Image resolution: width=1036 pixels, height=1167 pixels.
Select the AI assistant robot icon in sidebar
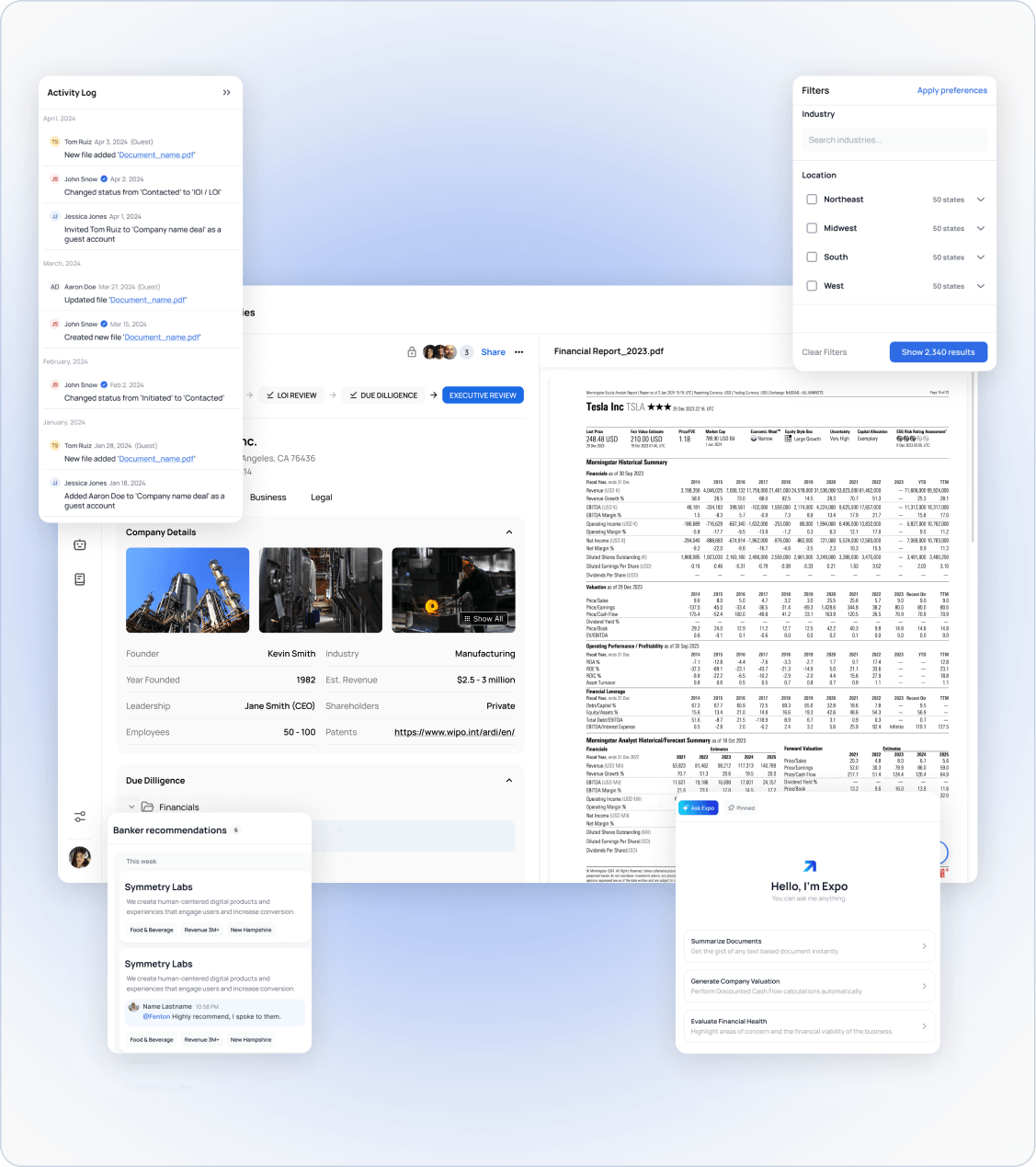pyautogui.click(x=80, y=543)
